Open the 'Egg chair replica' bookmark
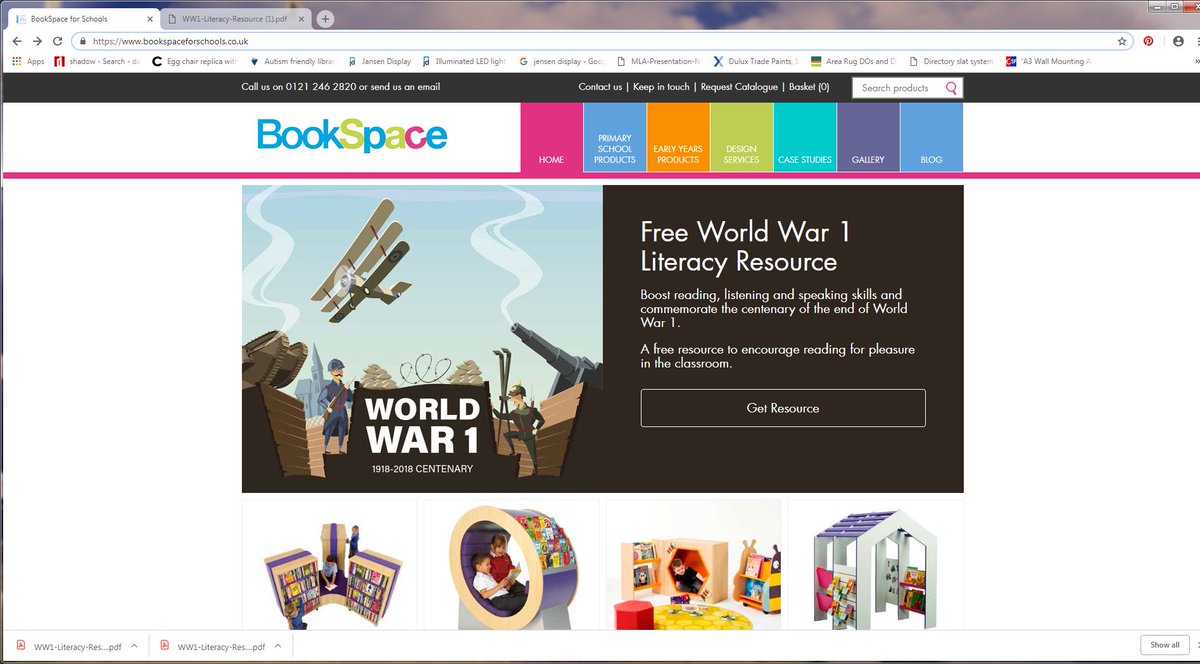 pos(194,61)
